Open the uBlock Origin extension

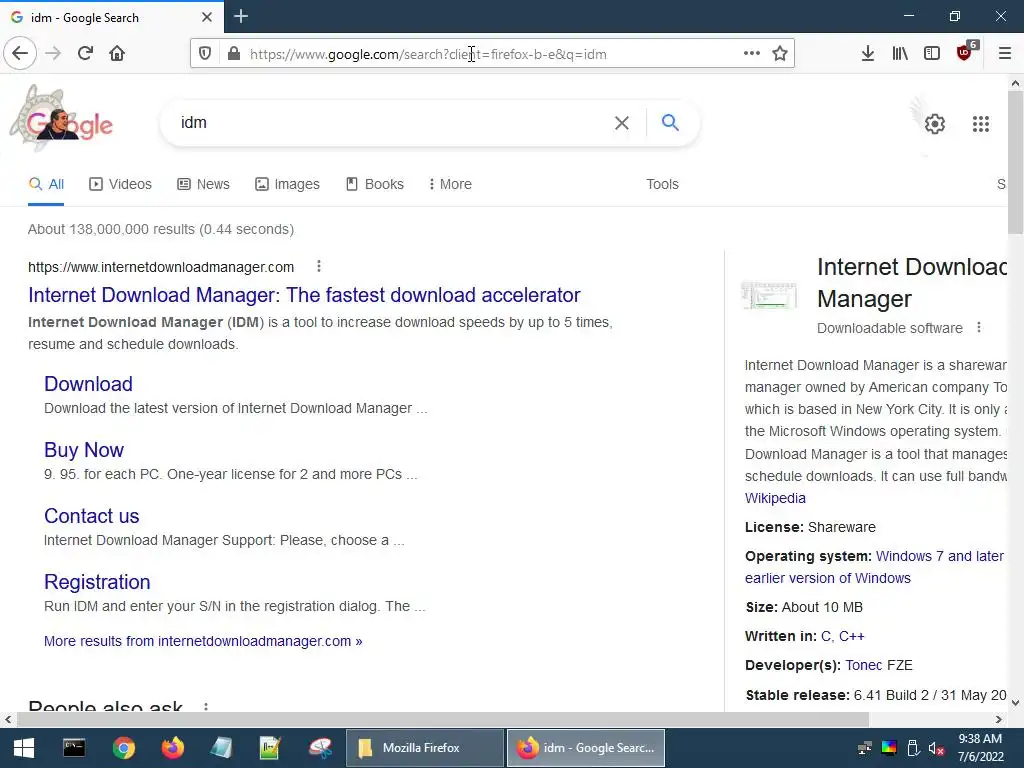coord(965,52)
